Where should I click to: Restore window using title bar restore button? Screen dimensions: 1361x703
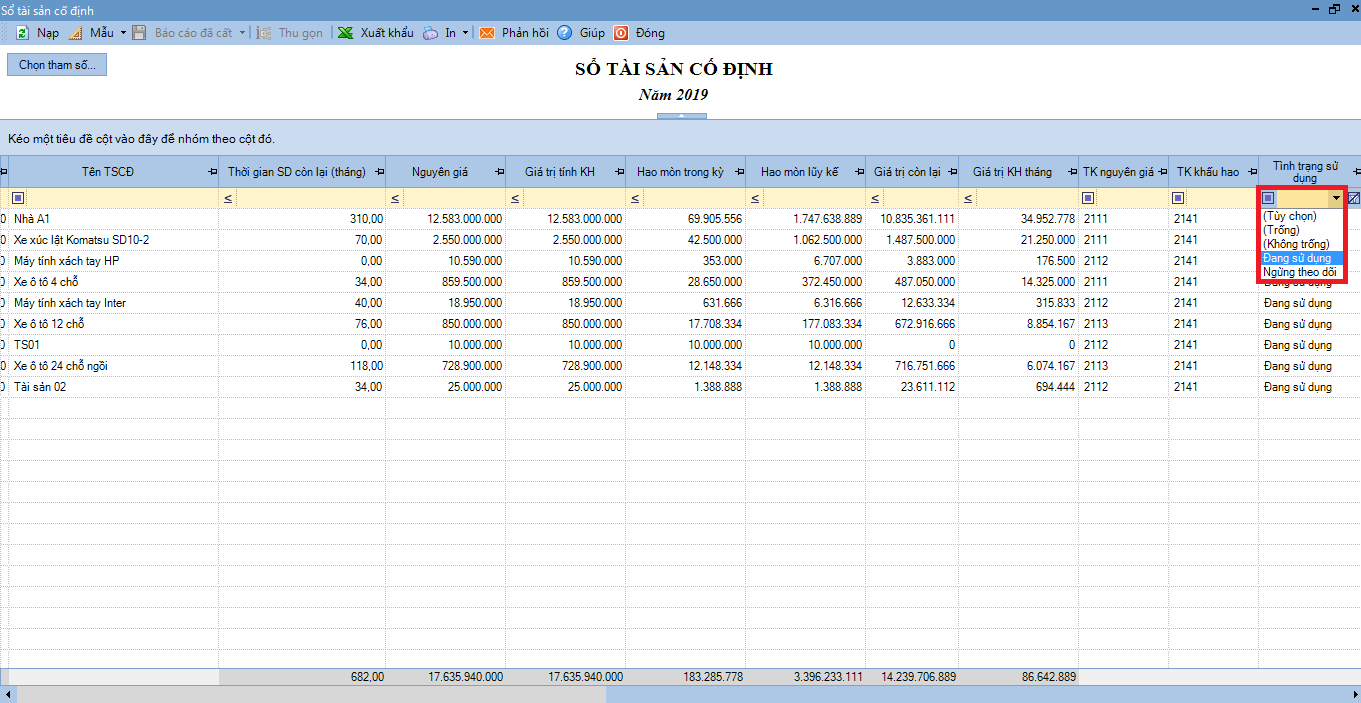point(1334,9)
